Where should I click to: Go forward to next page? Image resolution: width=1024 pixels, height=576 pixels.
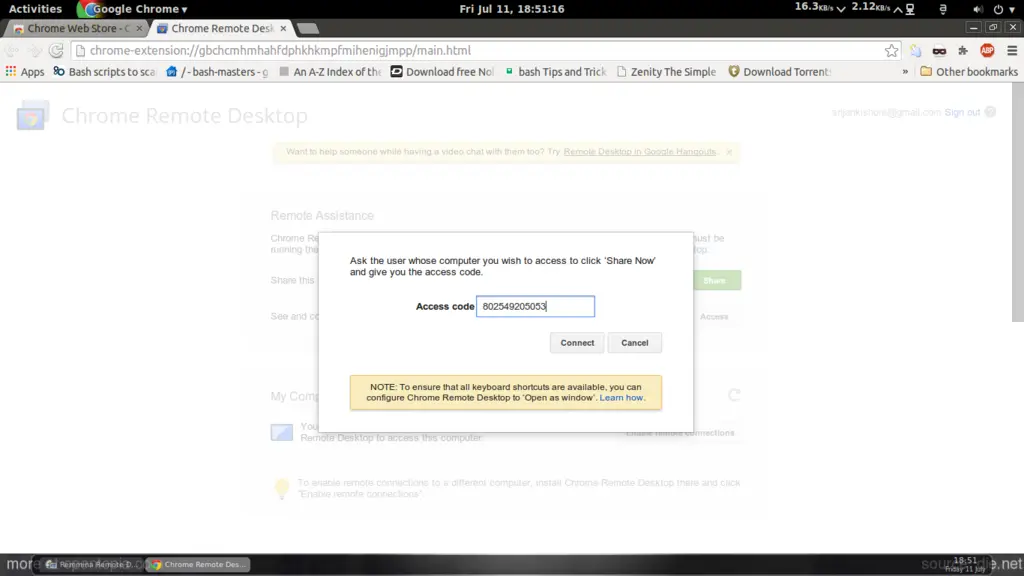pos(34,50)
